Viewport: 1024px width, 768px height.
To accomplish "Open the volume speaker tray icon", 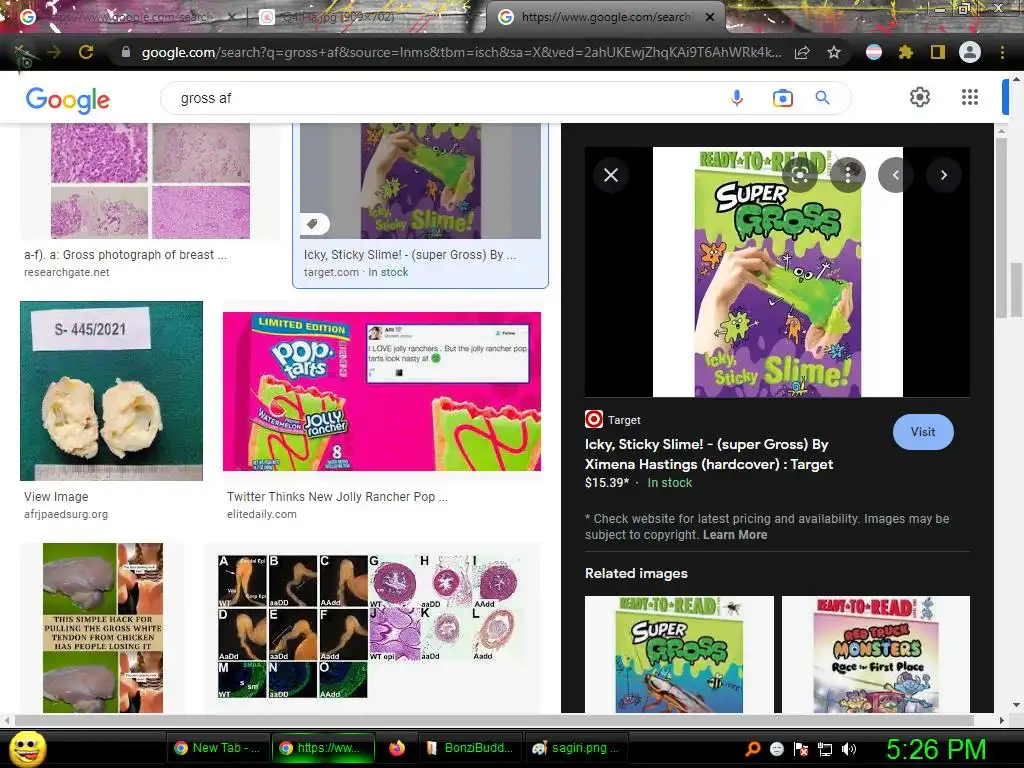I will click(x=848, y=749).
